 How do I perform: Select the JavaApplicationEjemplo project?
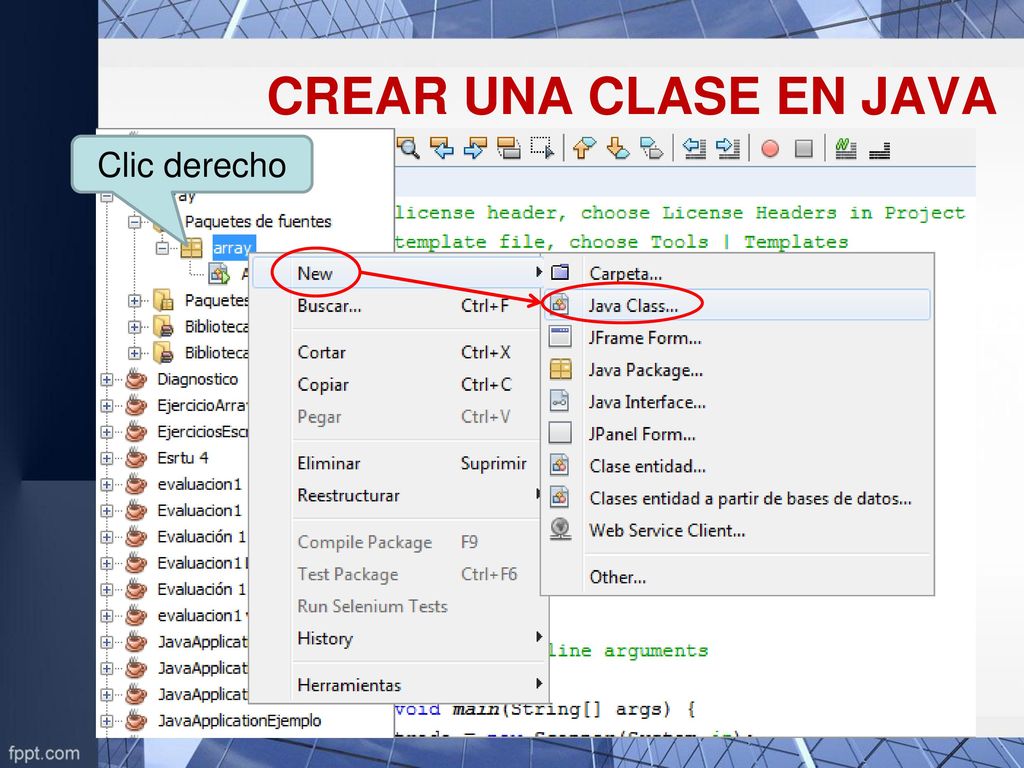[239, 720]
